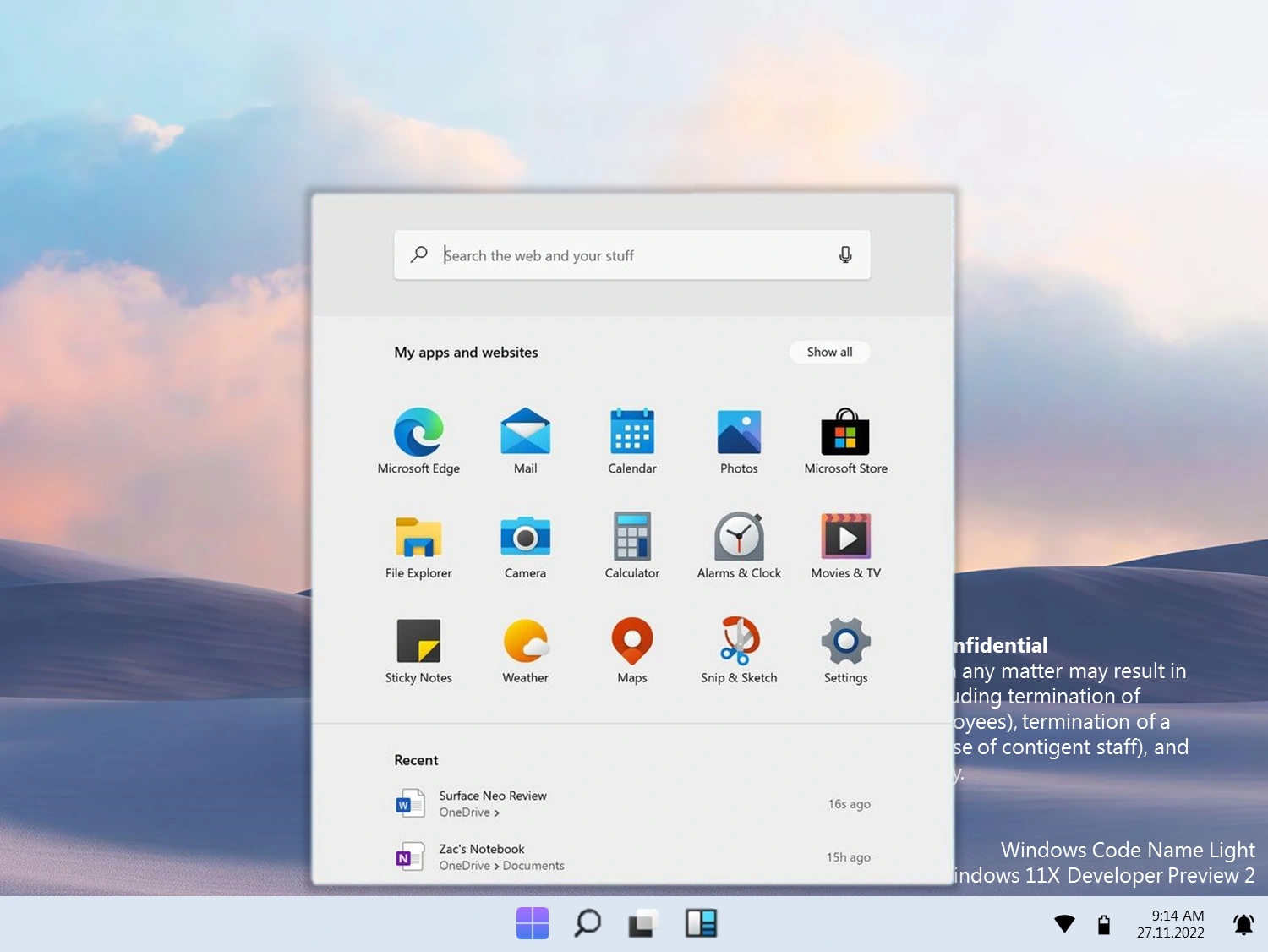Launch the Mail app

click(525, 441)
